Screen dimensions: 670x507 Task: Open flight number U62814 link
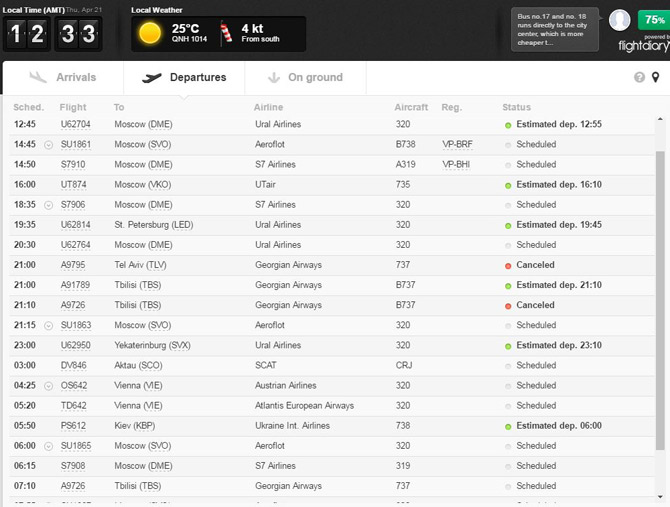[x=76, y=225]
